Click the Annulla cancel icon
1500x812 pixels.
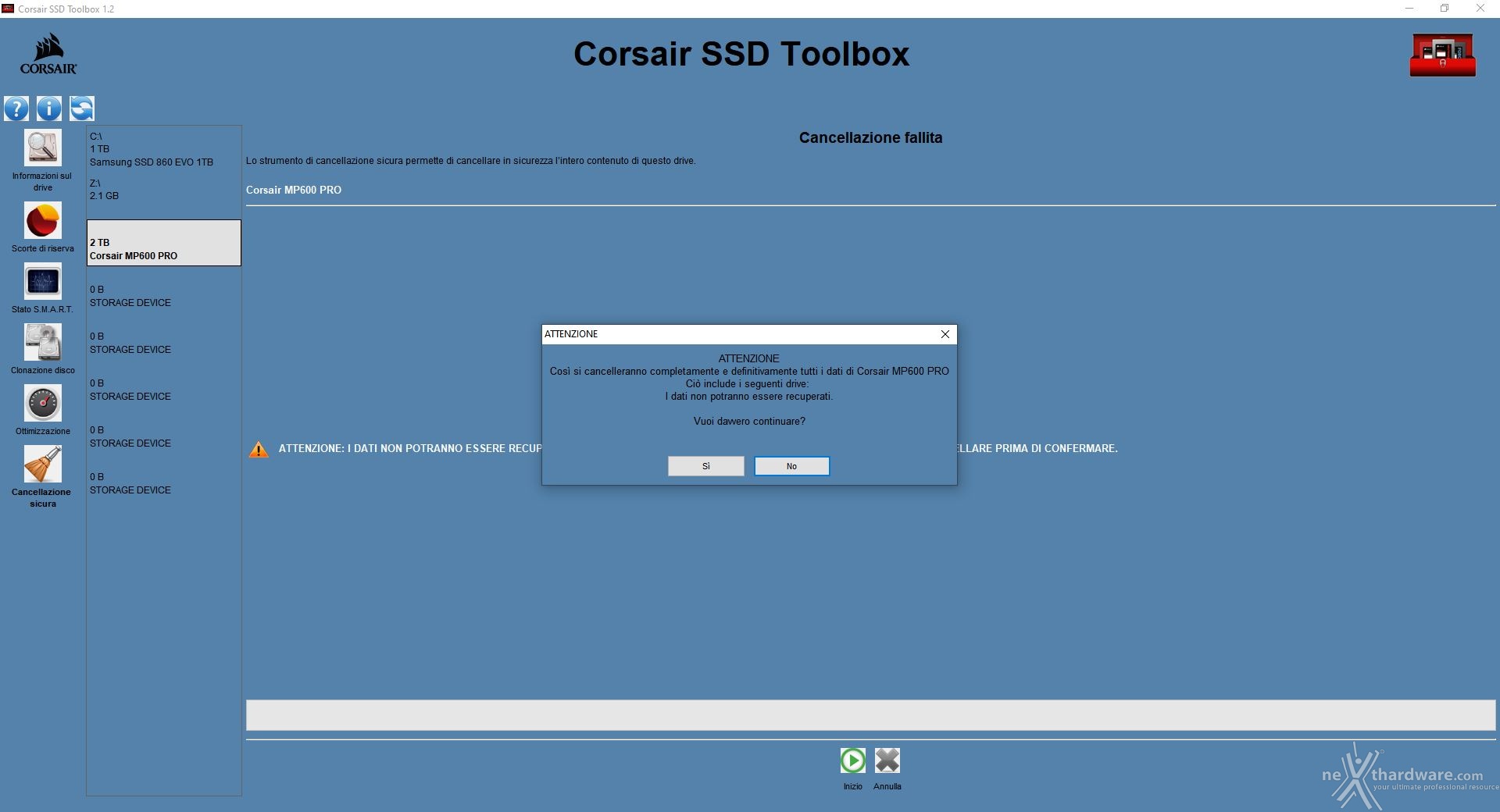[887, 760]
